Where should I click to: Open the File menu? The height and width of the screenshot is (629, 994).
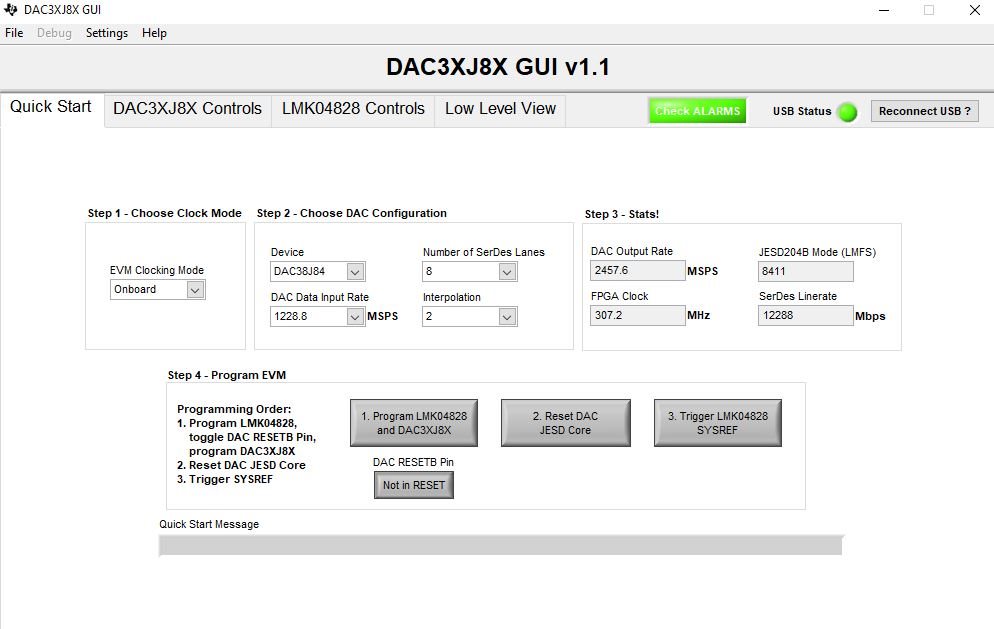(x=14, y=33)
